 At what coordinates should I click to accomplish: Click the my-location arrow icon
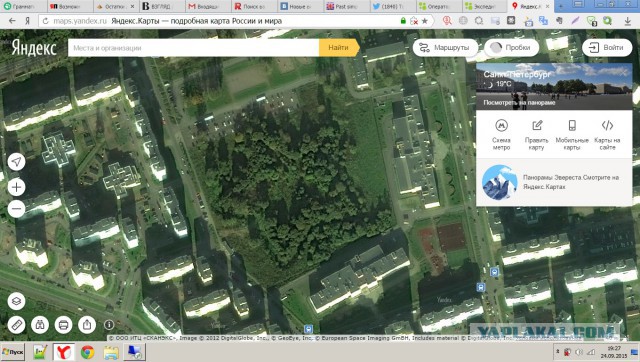16,162
